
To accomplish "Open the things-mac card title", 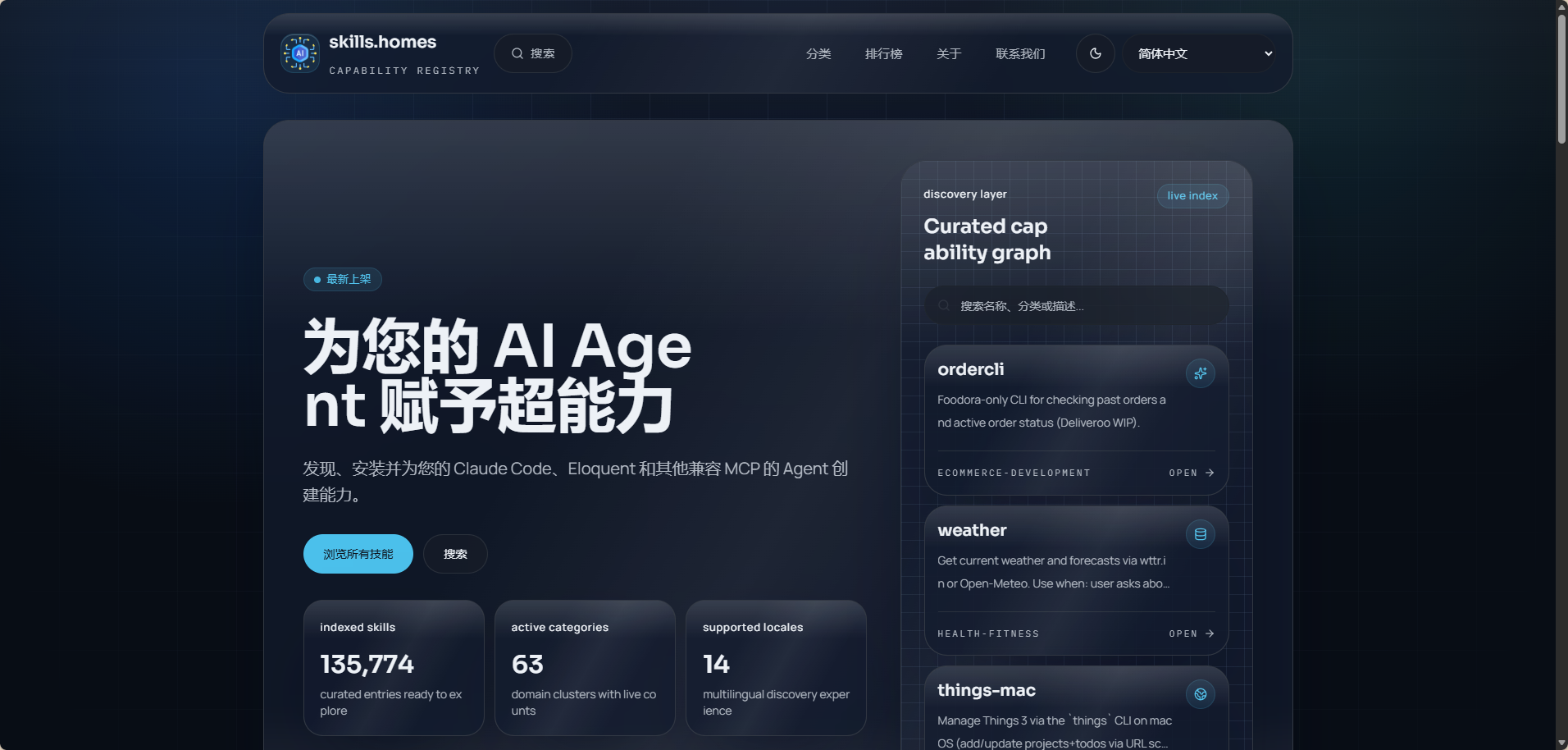I will coord(987,690).
